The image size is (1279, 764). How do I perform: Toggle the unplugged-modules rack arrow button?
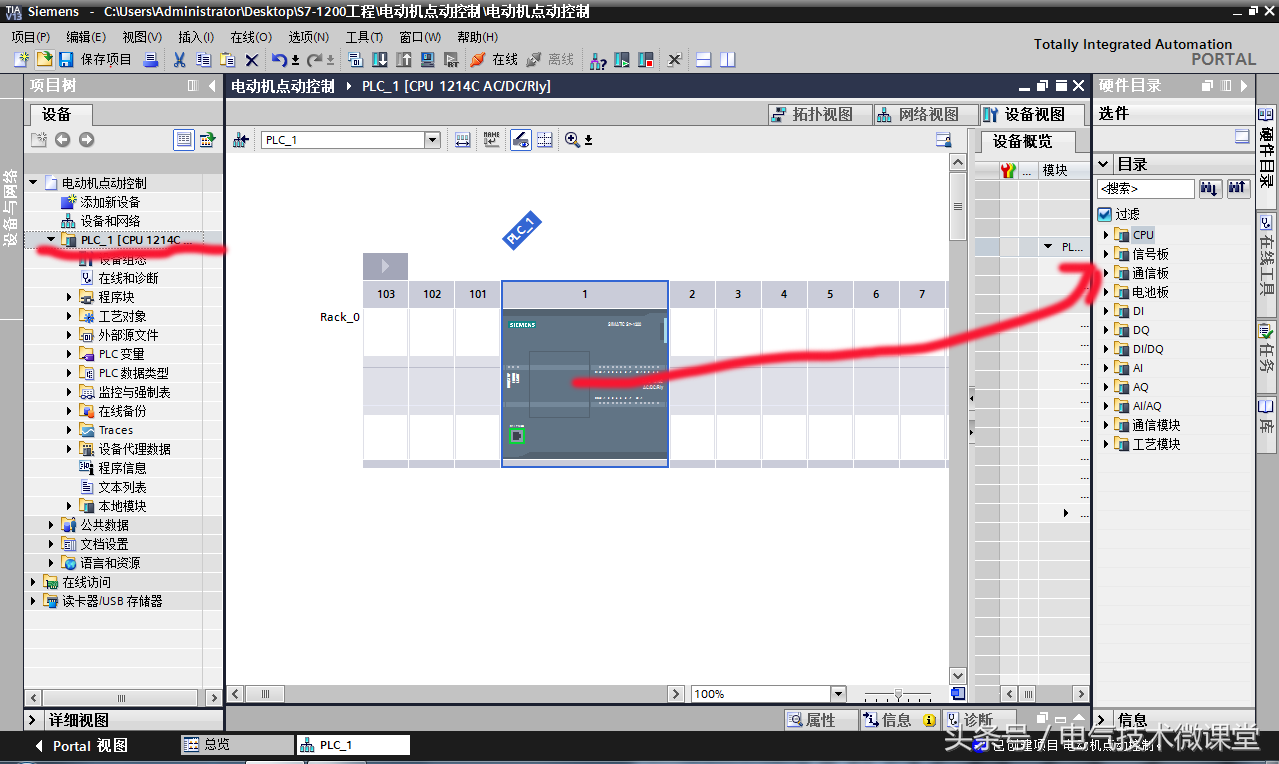[x=385, y=266]
